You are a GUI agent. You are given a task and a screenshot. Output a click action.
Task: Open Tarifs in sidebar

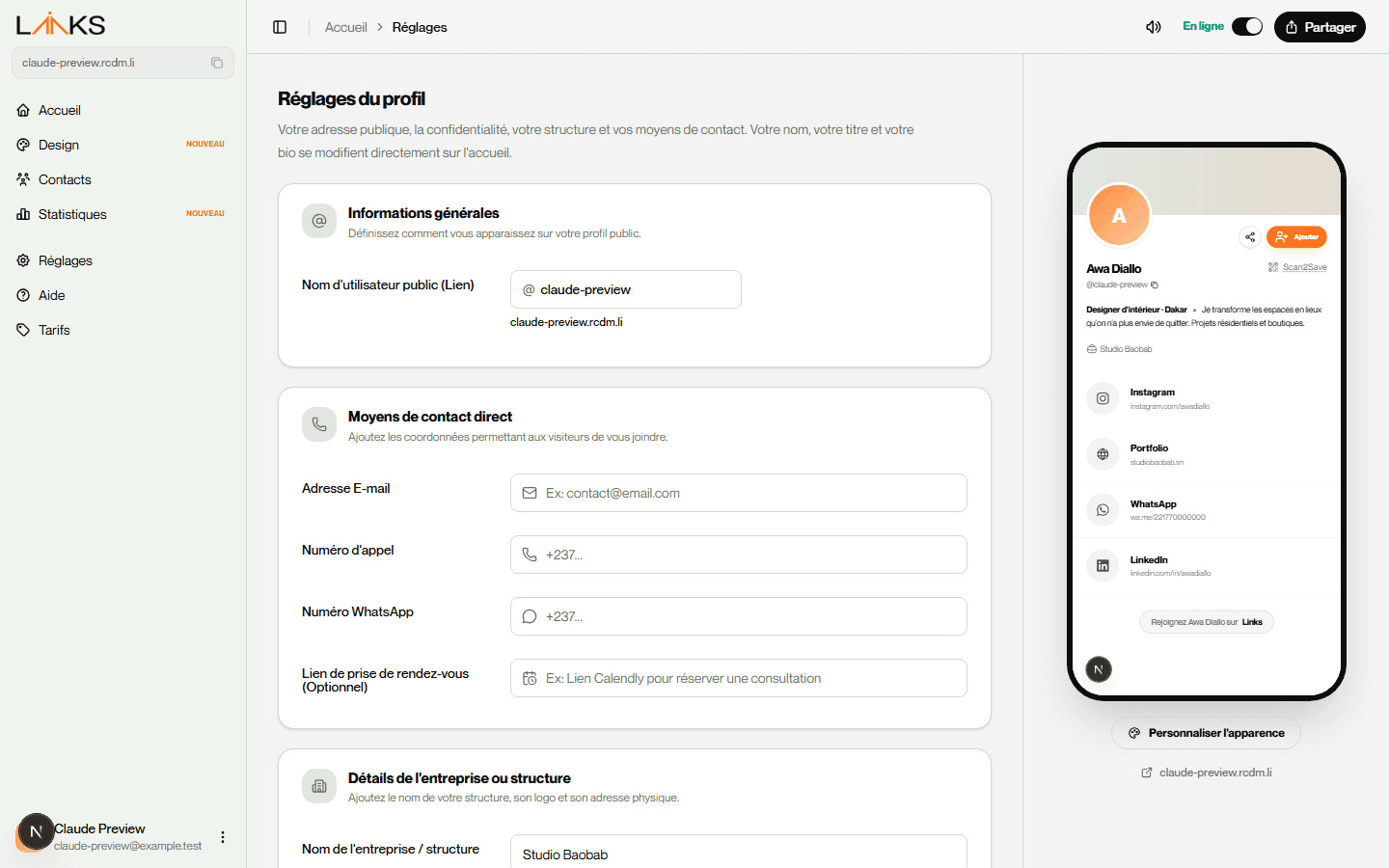(x=123, y=330)
